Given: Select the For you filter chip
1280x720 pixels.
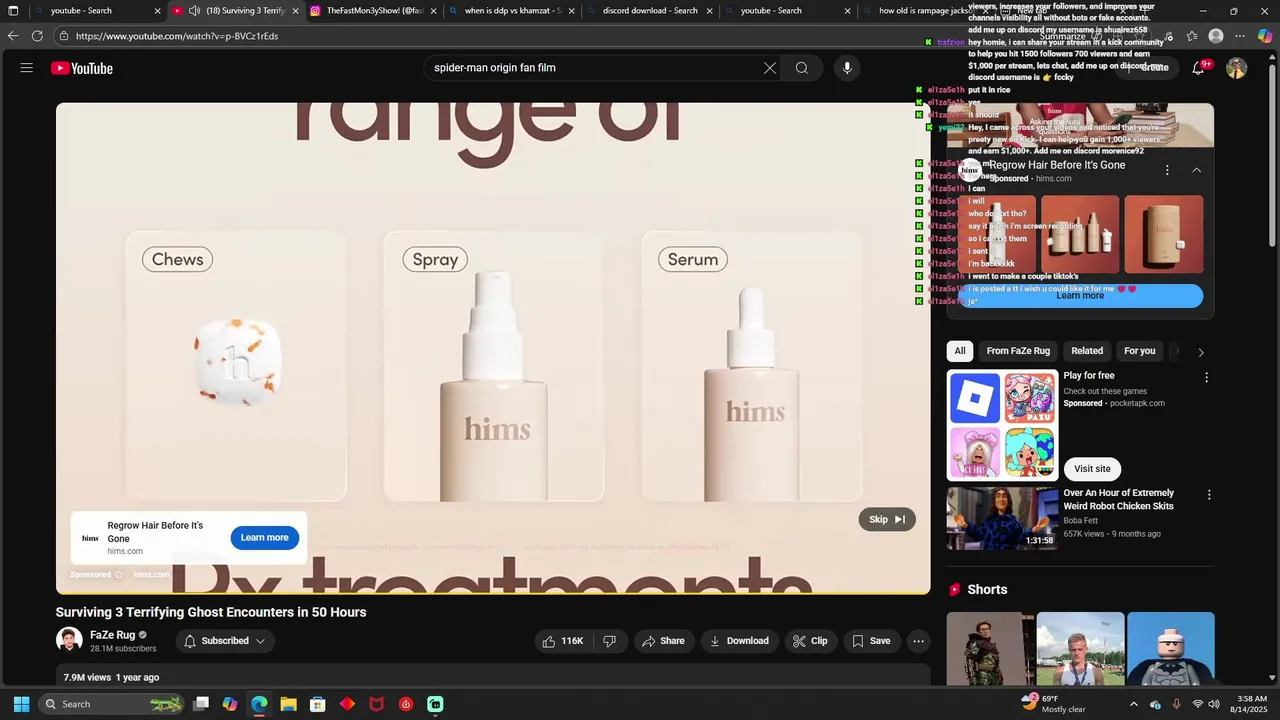Looking at the screenshot, I should click(x=1139, y=351).
